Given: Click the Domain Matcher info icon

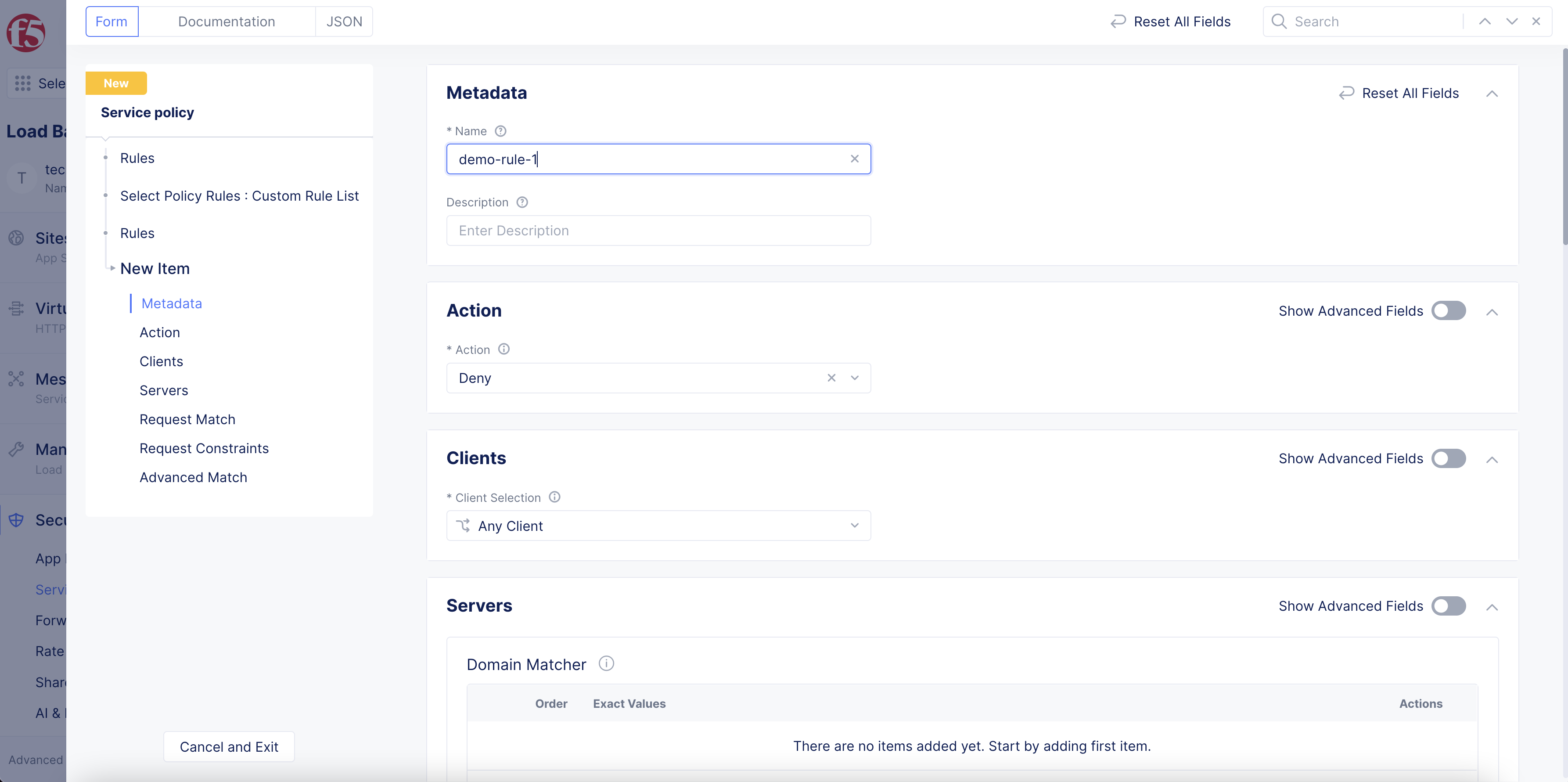Looking at the screenshot, I should pyautogui.click(x=606, y=663).
